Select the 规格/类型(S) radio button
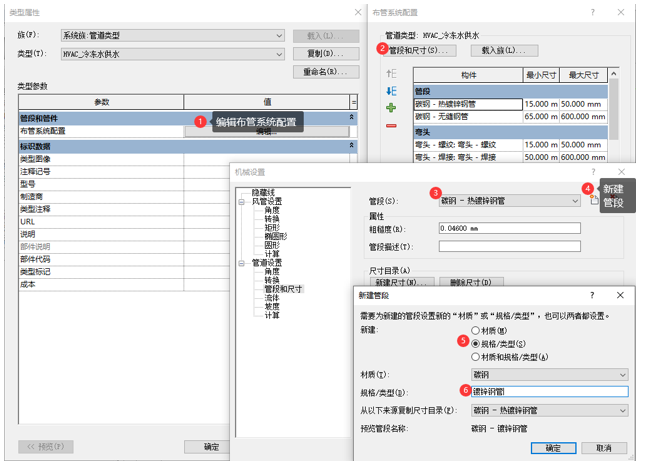 [x=474, y=343]
